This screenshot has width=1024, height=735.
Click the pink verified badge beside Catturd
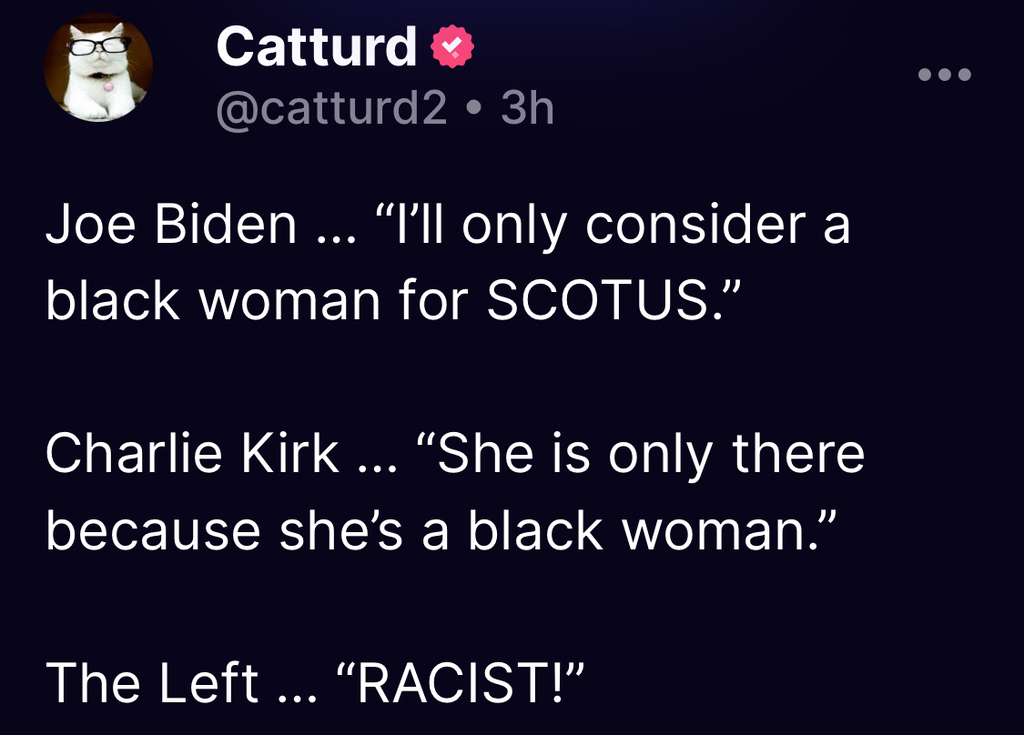[451, 47]
